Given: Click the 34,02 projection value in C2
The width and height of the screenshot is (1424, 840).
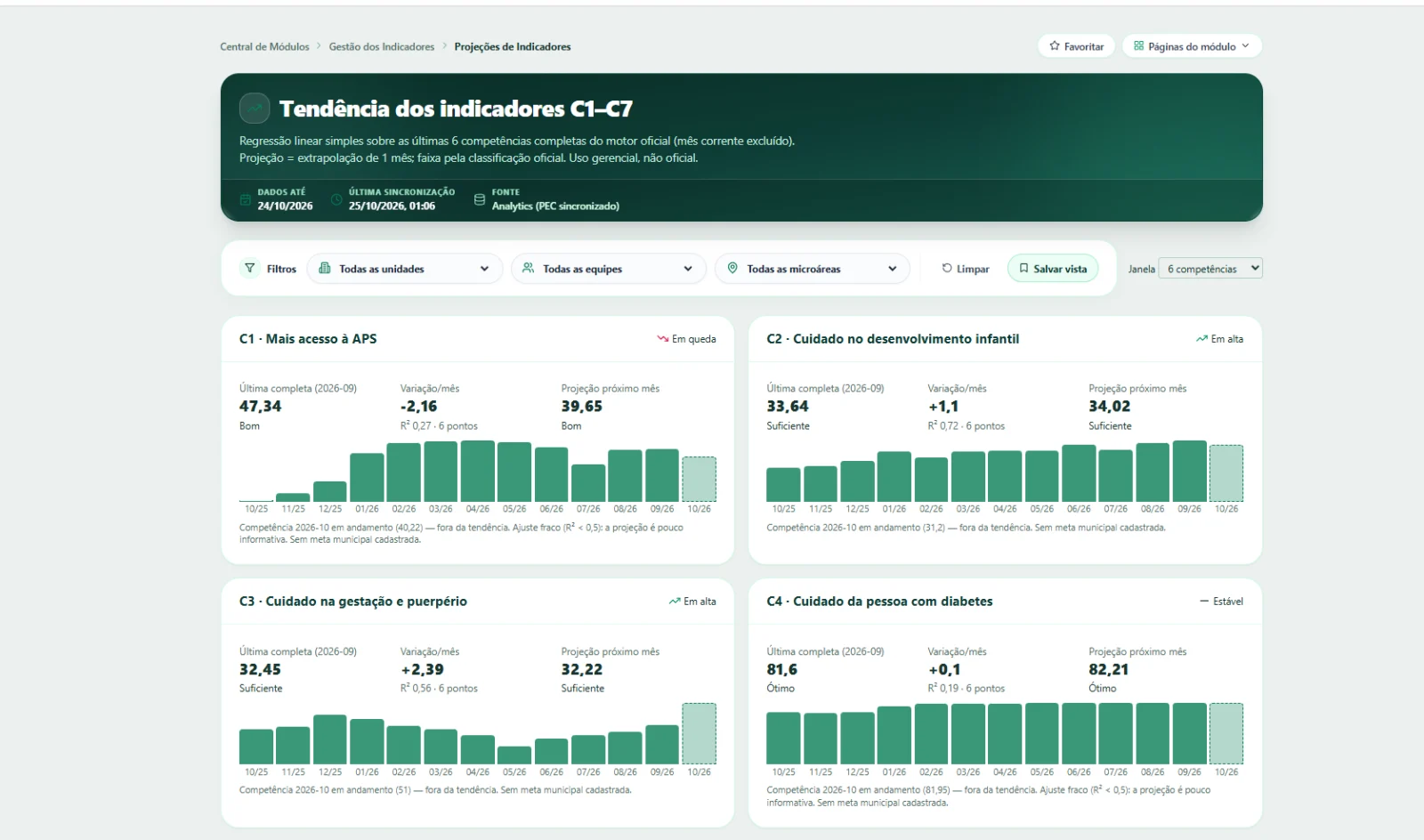Looking at the screenshot, I should (1110, 407).
